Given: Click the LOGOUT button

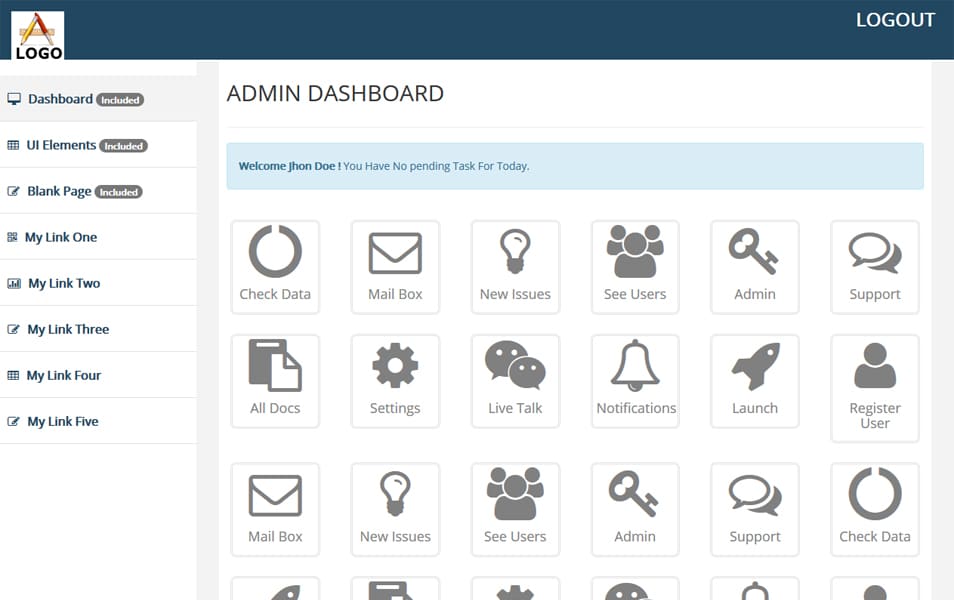Looking at the screenshot, I should tap(895, 19).
